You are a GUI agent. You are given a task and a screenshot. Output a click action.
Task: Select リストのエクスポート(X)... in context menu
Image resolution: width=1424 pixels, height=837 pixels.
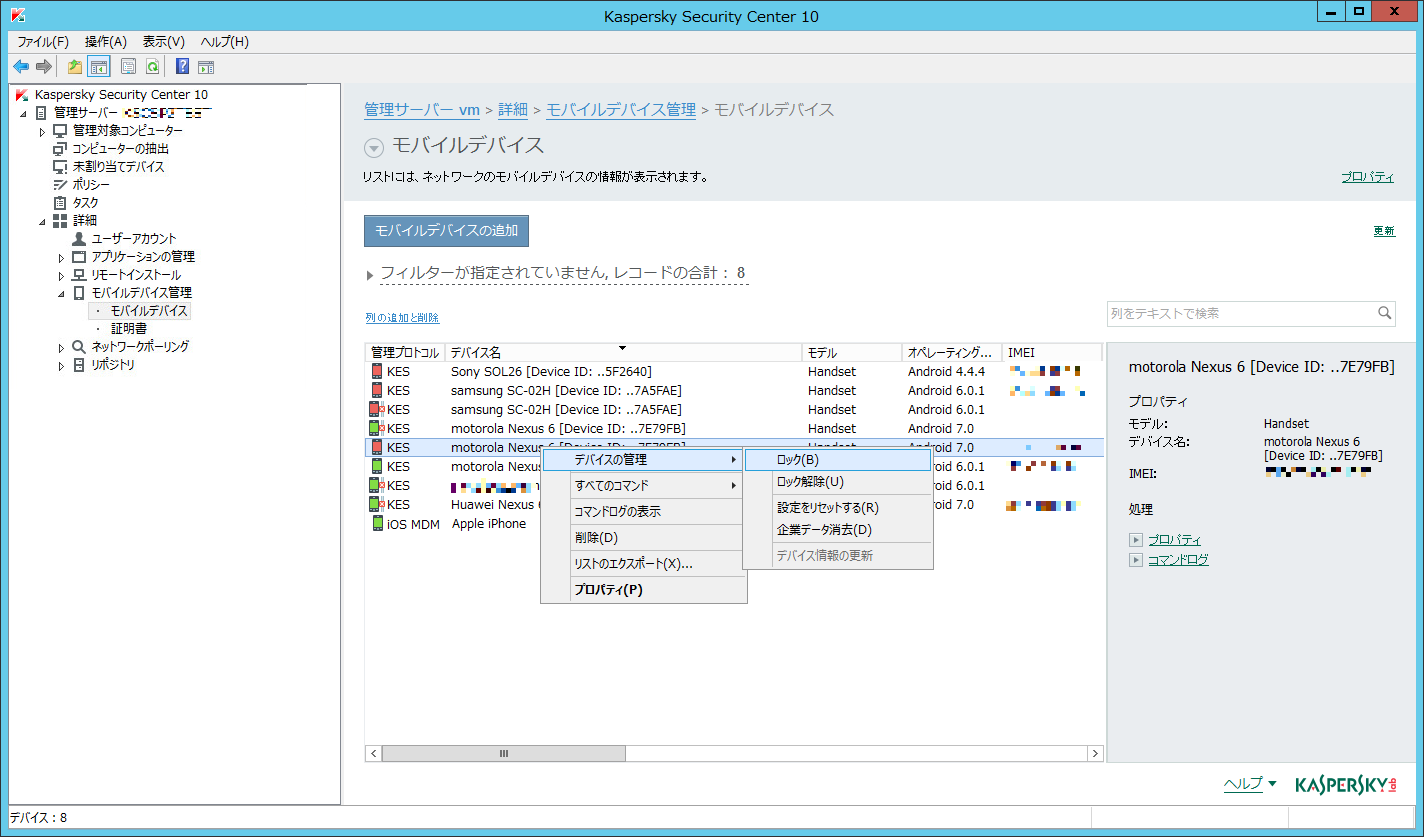pyautogui.click(x=643, y=564)
